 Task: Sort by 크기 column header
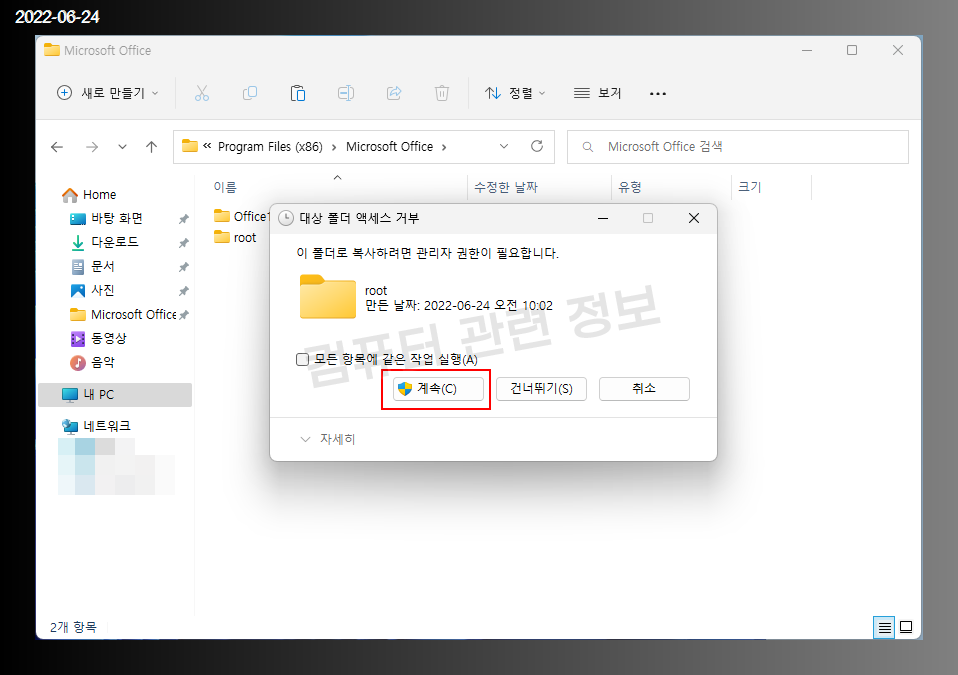[750, 187]
